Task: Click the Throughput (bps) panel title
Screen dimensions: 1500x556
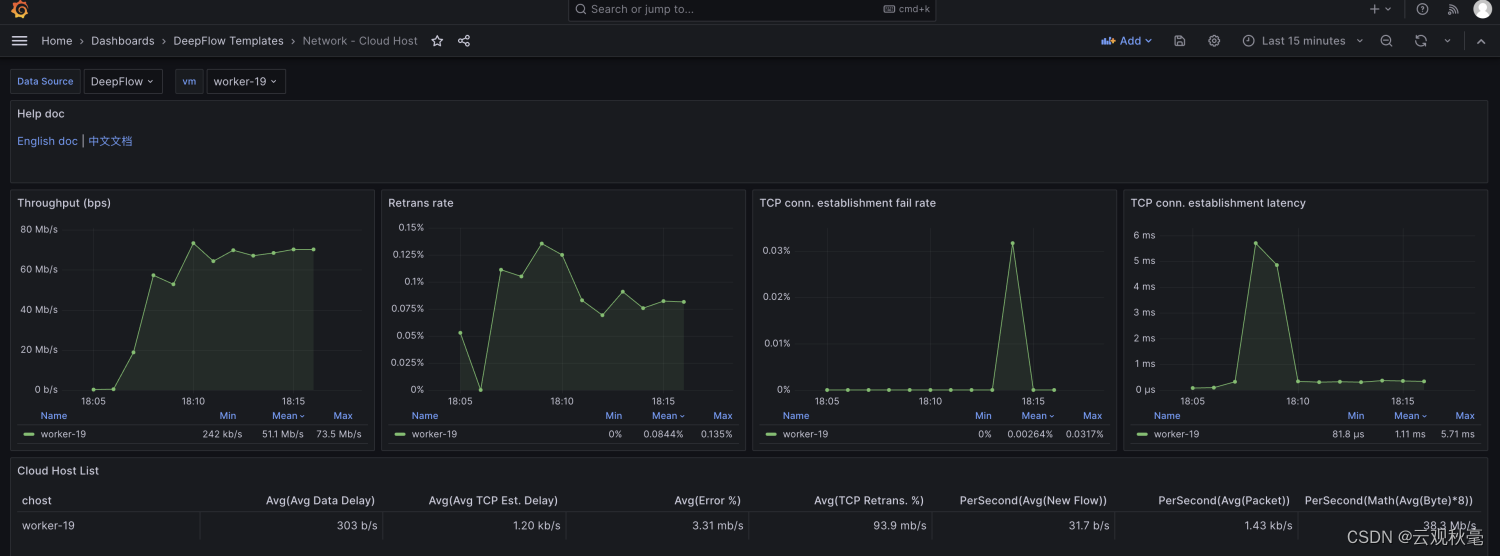Action: point(64,203)
